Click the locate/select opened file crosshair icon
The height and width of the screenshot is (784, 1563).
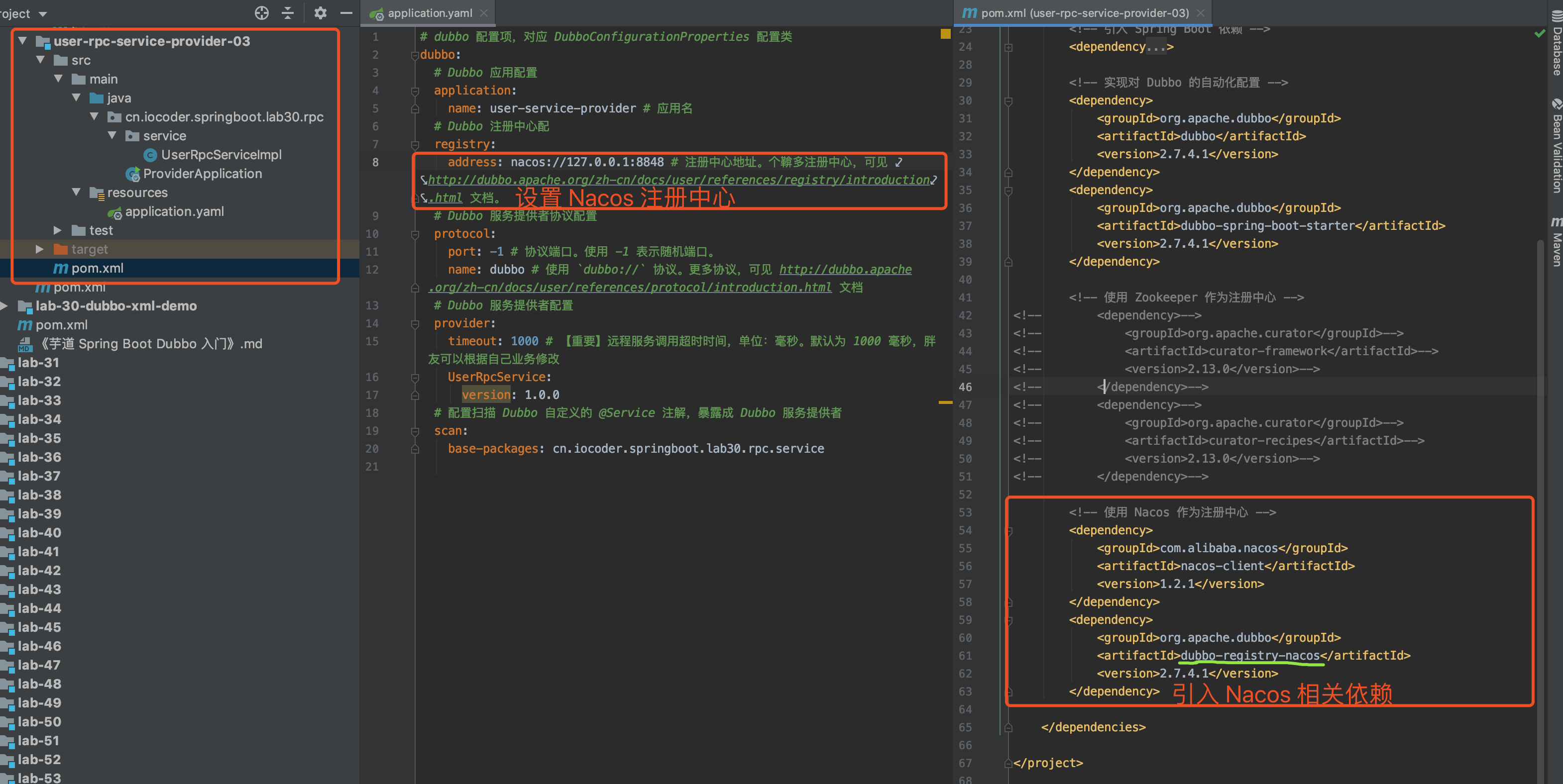click(x=261, y=13)
